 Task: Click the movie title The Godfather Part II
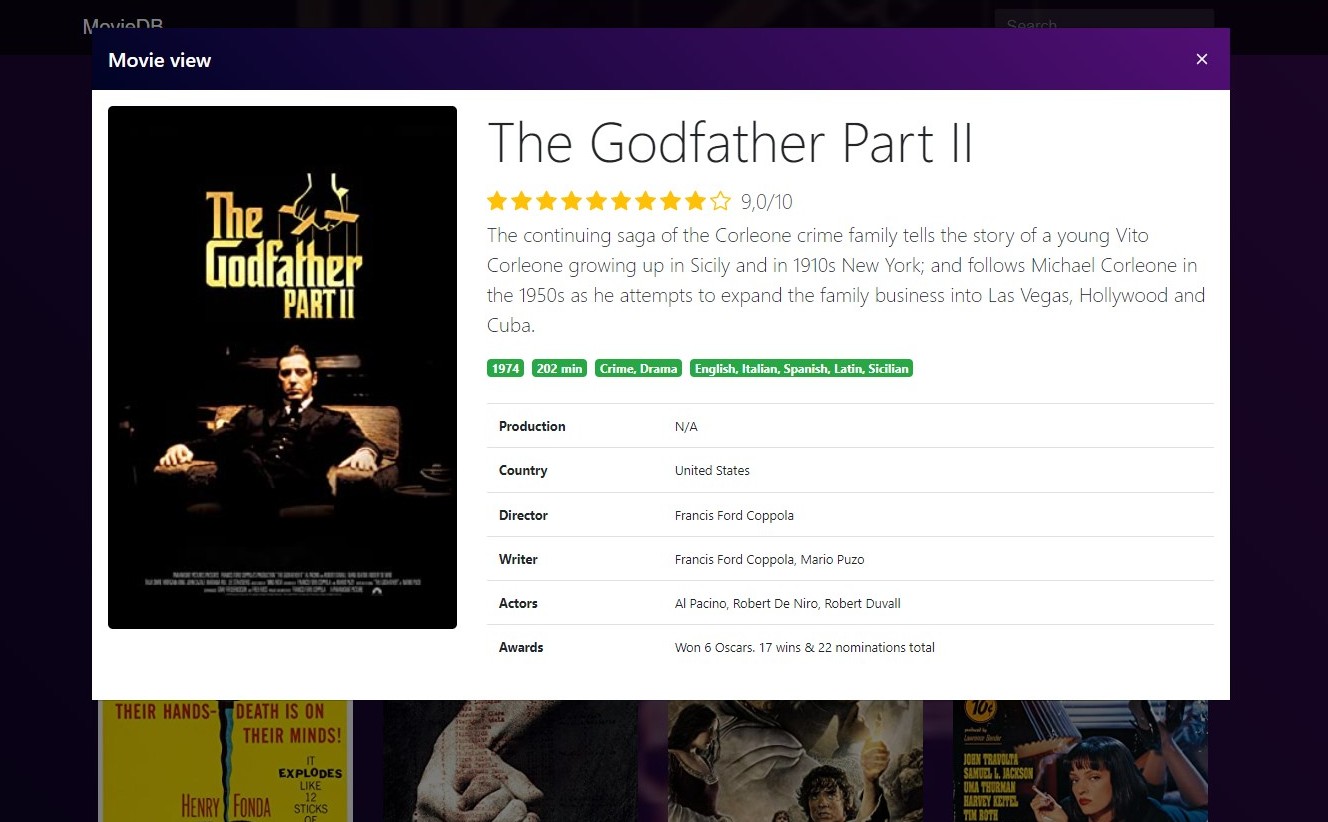click(x=730, y=142)
